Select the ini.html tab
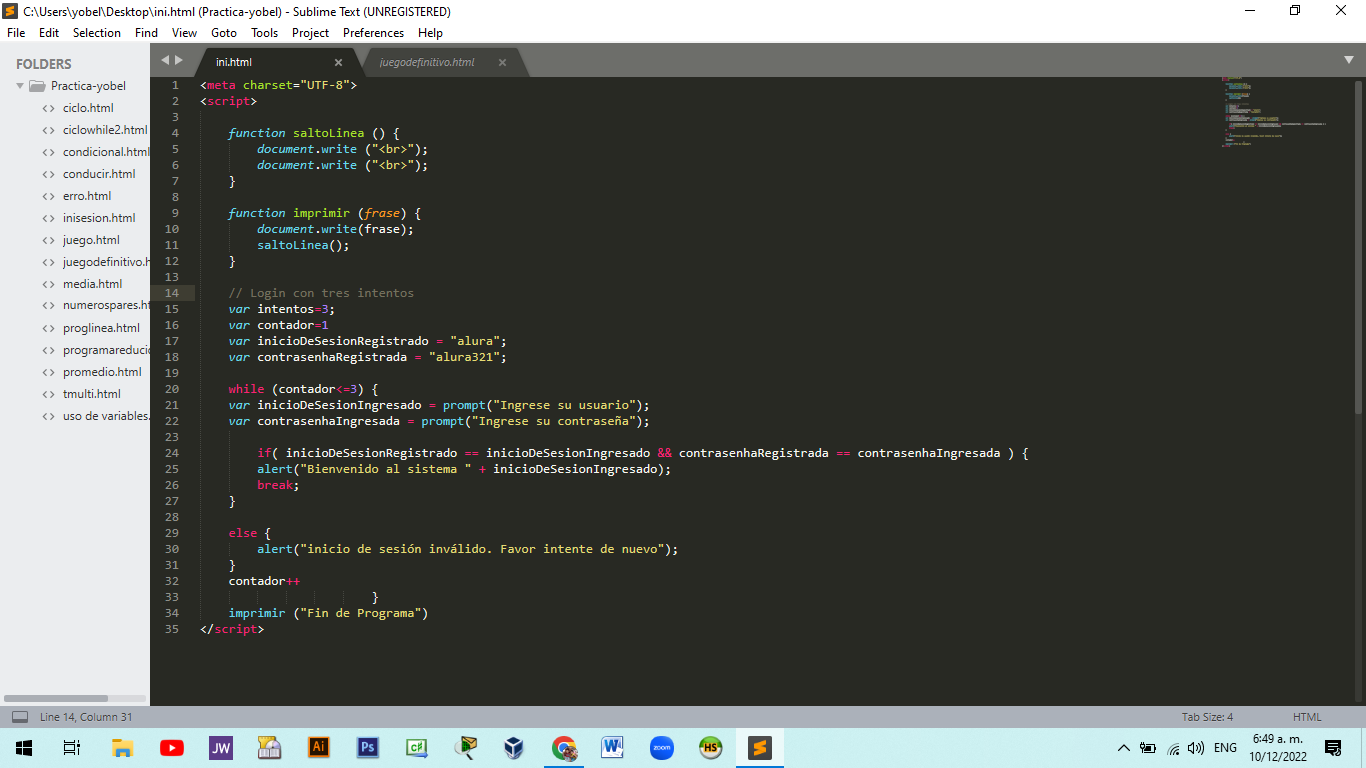This screenshot has height=768, width=1366. point(234,62)
